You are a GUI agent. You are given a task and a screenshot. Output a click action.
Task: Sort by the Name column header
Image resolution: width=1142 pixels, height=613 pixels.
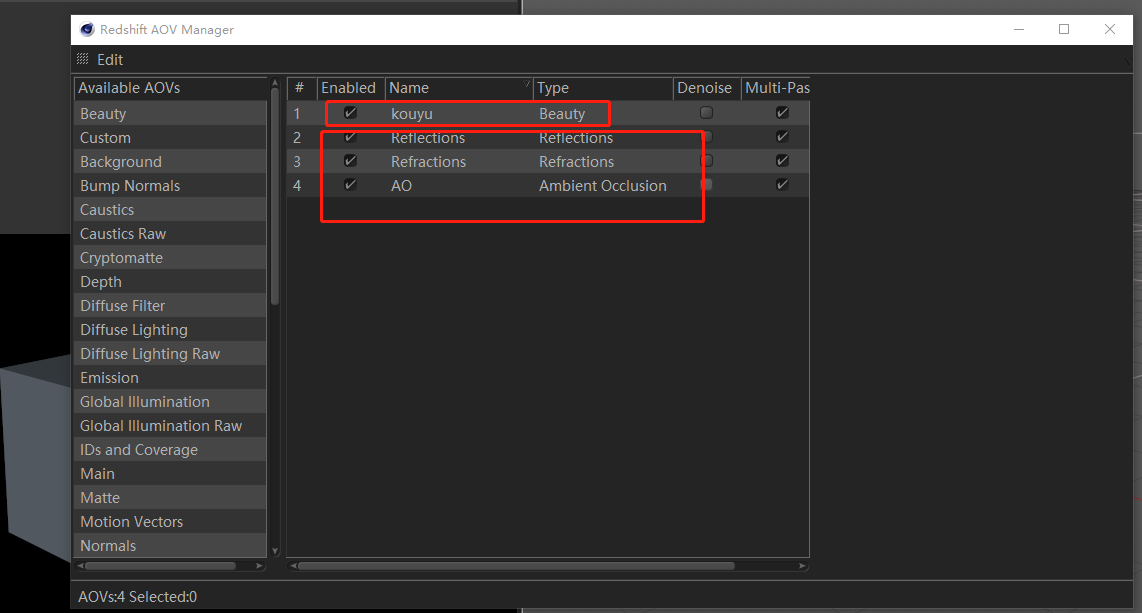click(459, 88)
